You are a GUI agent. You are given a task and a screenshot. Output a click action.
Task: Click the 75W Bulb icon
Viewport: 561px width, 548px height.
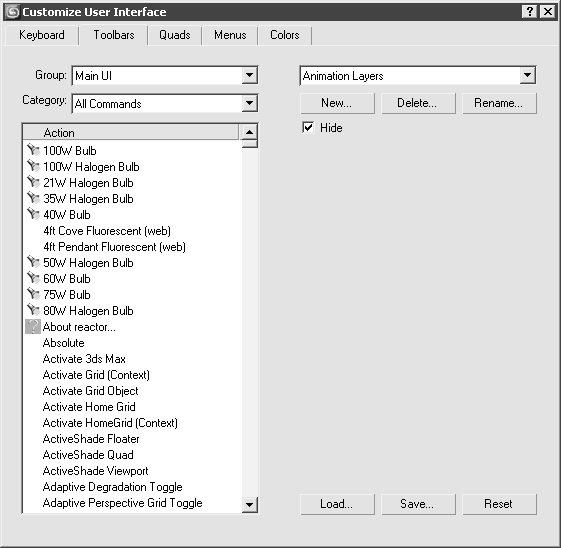click(33, 294)
